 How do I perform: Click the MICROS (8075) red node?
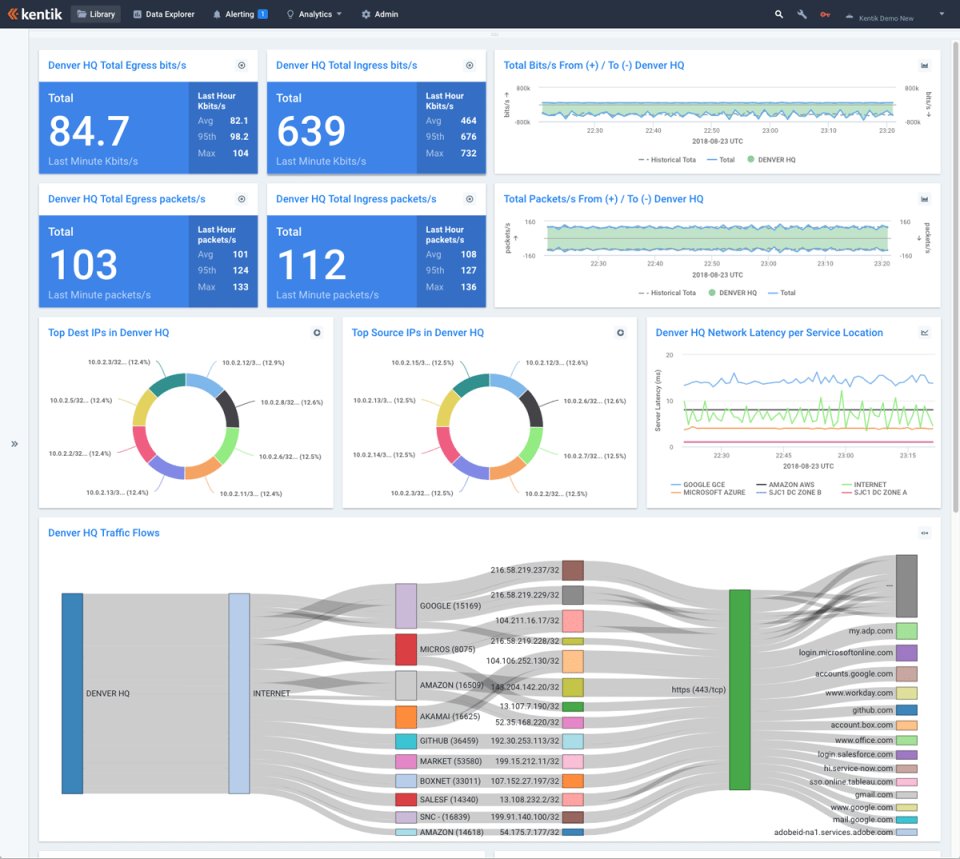pyautogui.click(x=406, y=649)
